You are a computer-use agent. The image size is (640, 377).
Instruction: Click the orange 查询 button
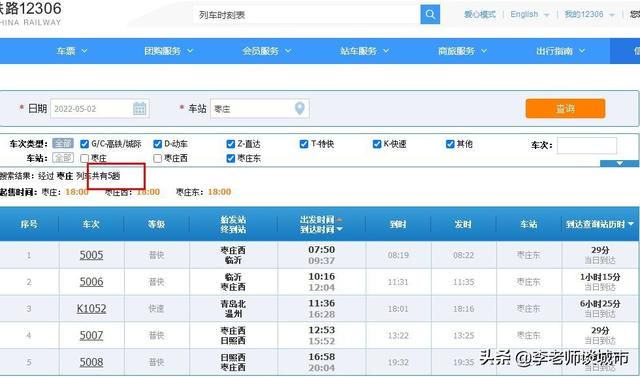(x=565, y=109)
